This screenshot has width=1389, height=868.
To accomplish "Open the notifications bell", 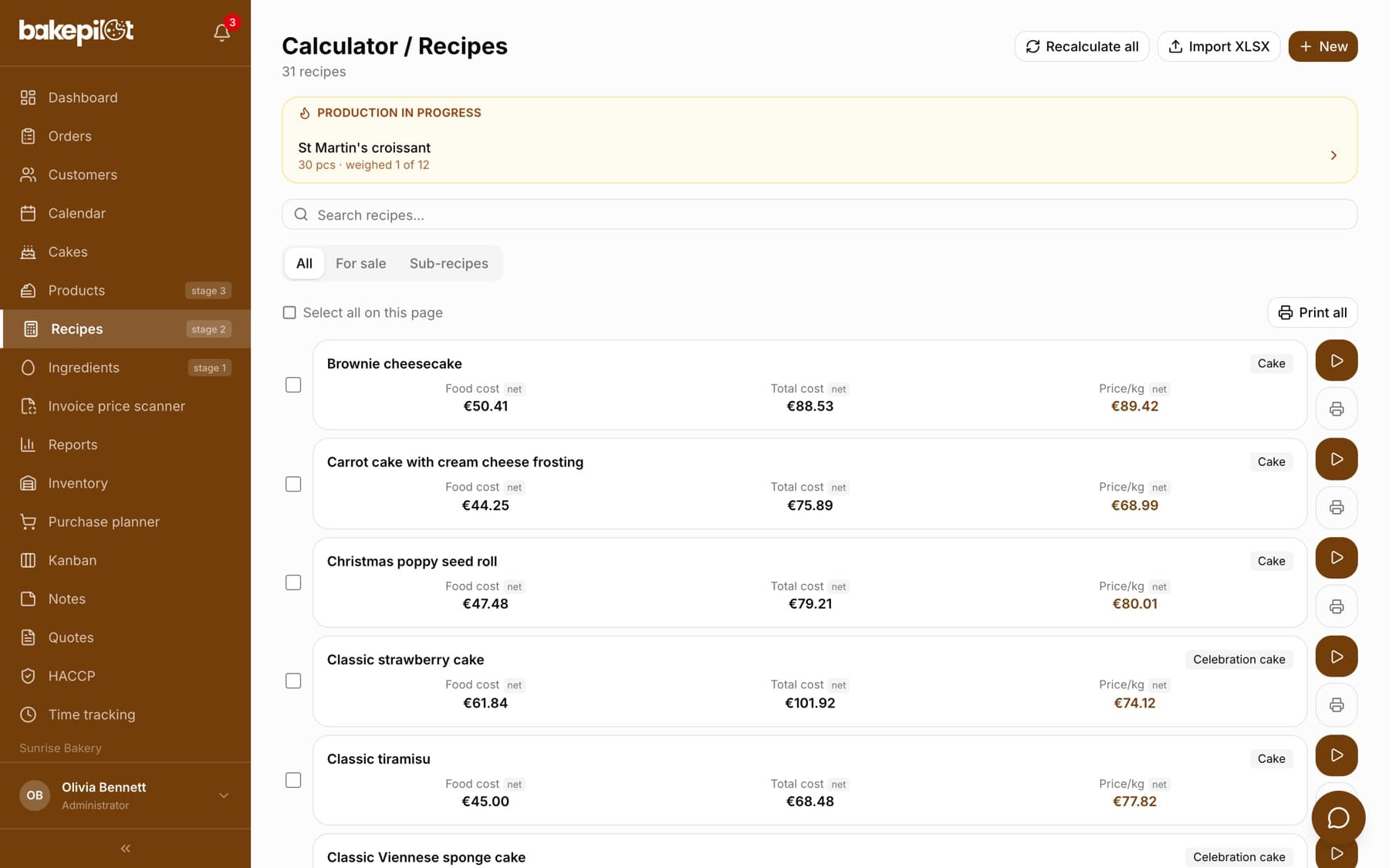I will pyautogui.click(x=221, y=32).
